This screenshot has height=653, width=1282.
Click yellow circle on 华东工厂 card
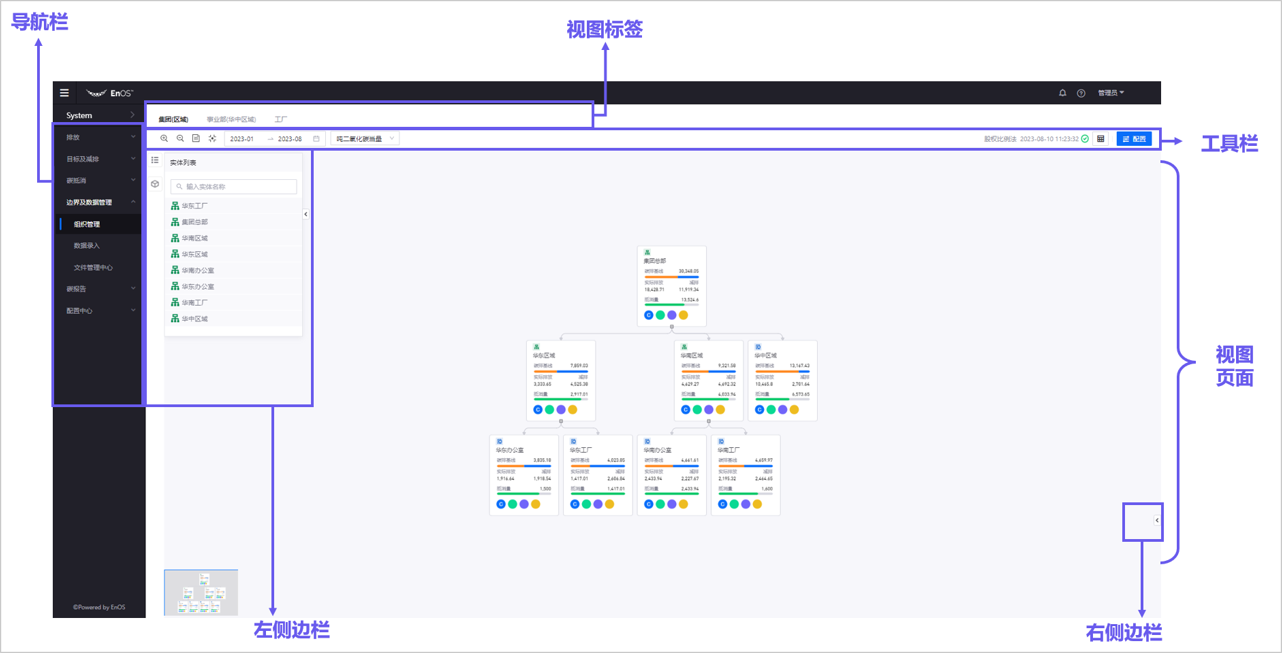point(610,504)
